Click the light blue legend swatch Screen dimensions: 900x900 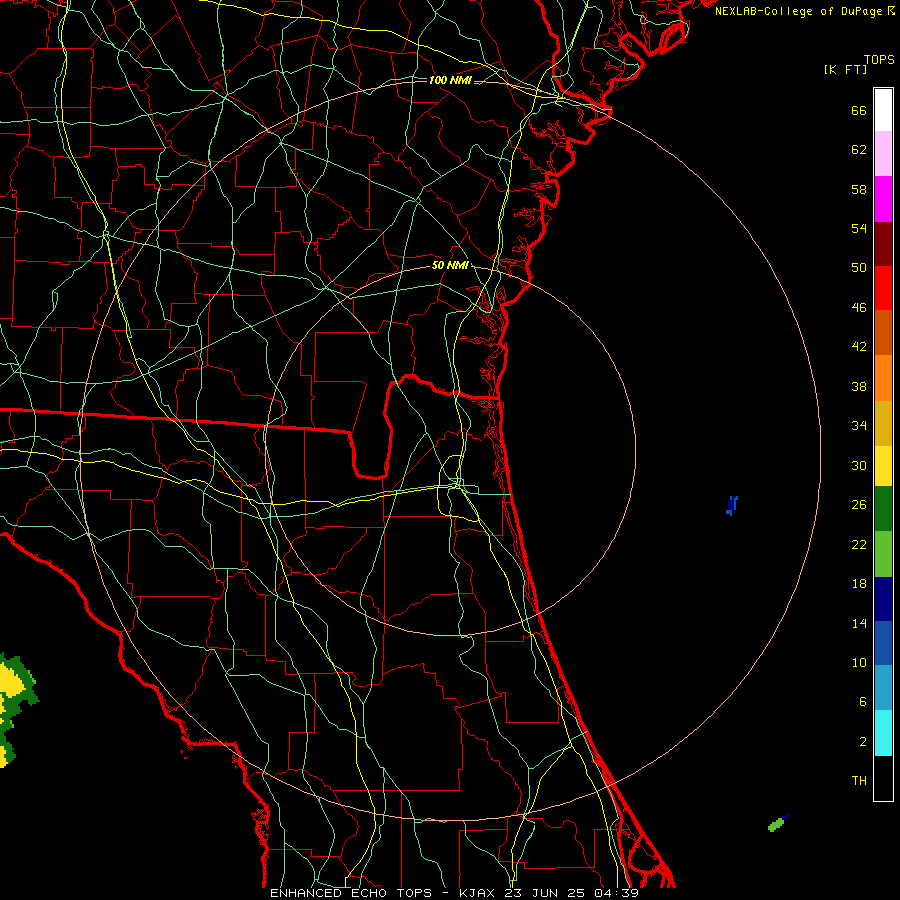click(x=883, y=688)
